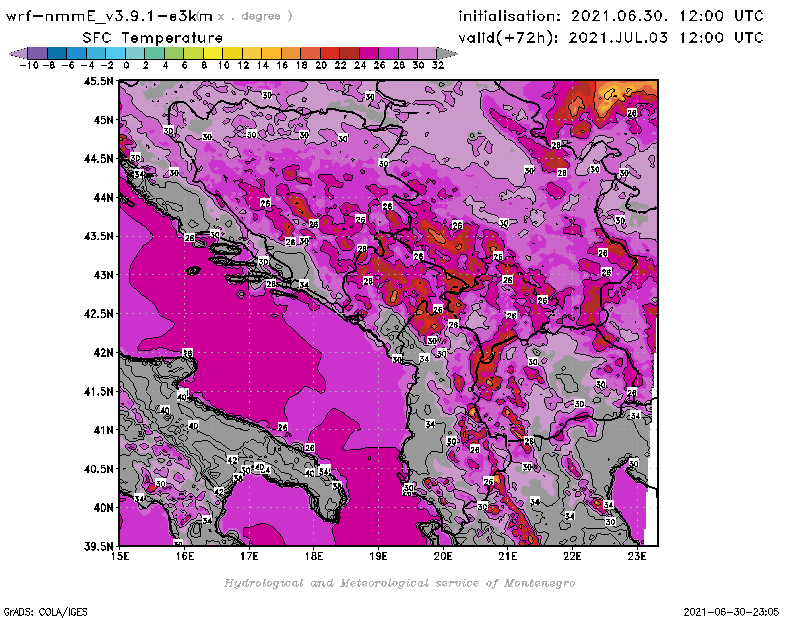Click the legend value label '-10'

[x=29, y=65]
